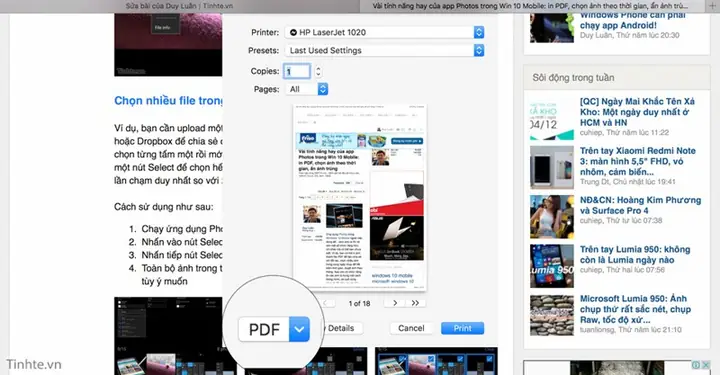Click the '1 of 18' page indicator
The image size is (720, 375).
click(x=359, y=303)
